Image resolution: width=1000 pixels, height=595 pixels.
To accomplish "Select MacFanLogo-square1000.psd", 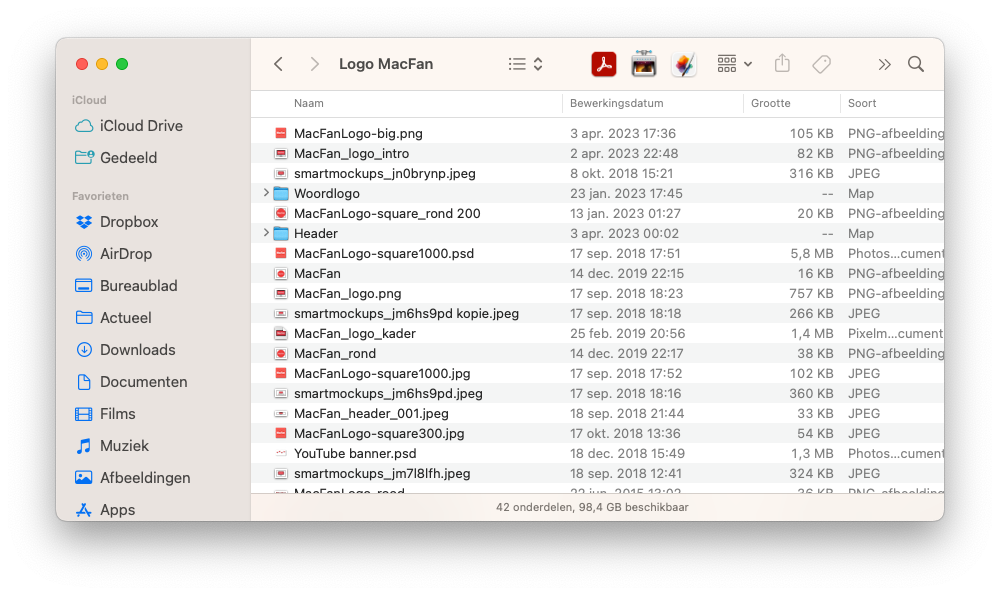I will point(598,253).
